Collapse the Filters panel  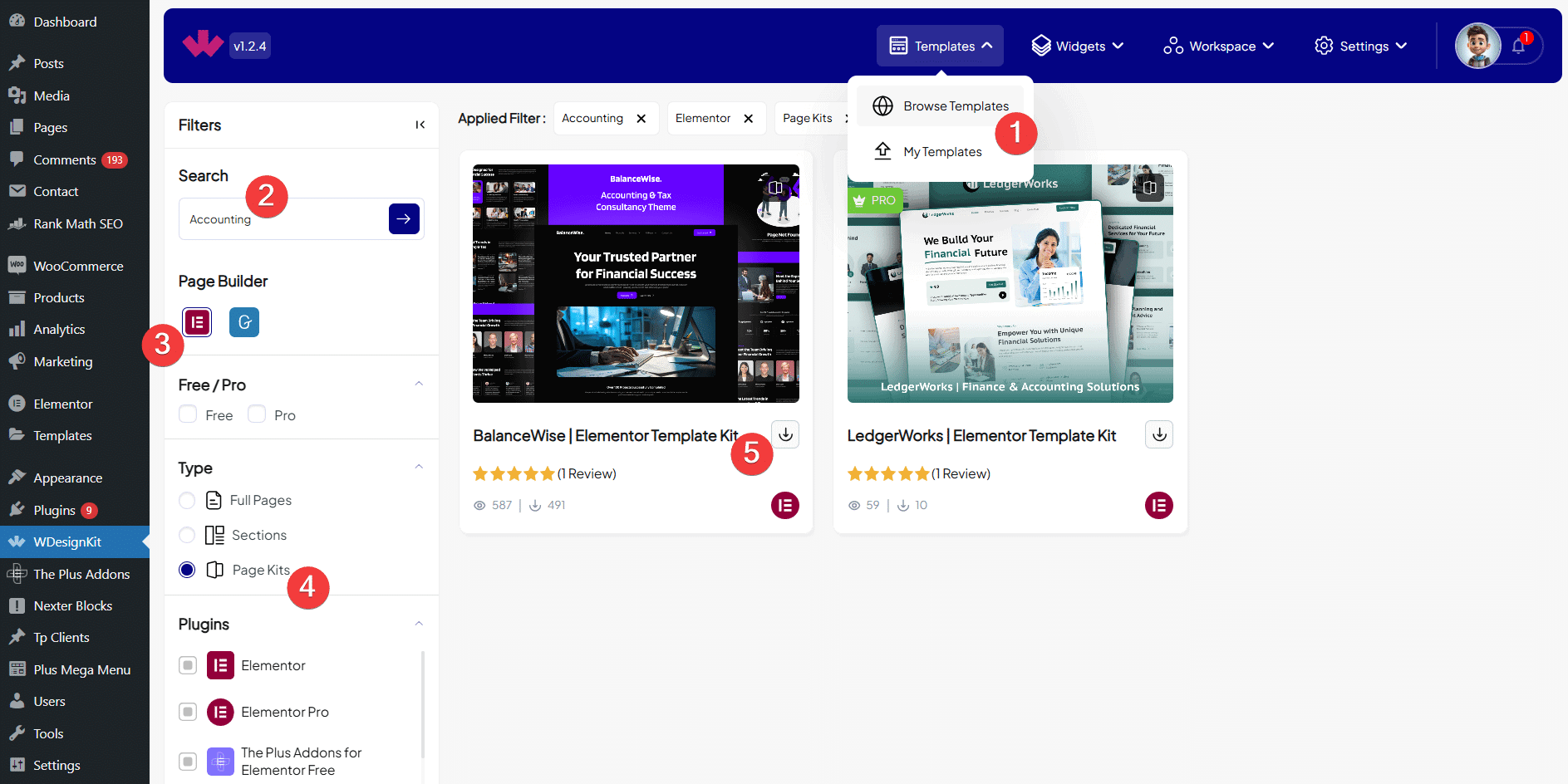[420, 125]
